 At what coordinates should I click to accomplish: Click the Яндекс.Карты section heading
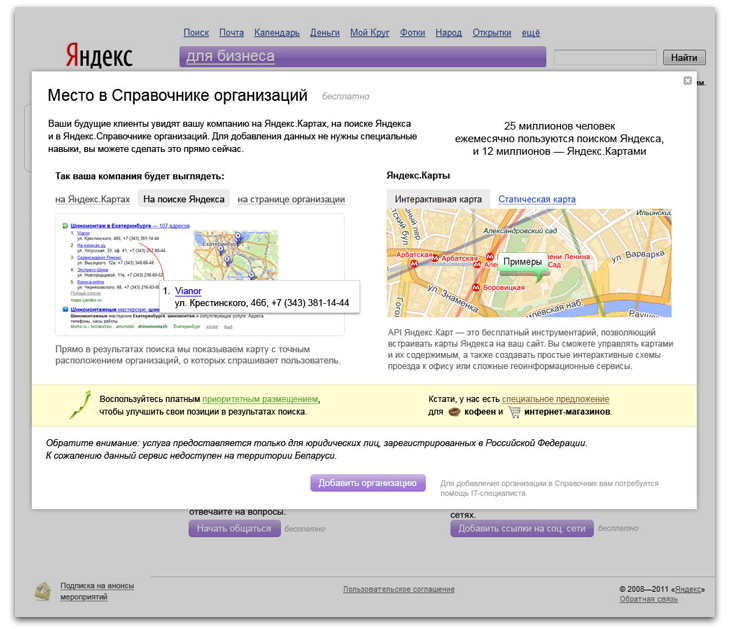tap(418, 176)
